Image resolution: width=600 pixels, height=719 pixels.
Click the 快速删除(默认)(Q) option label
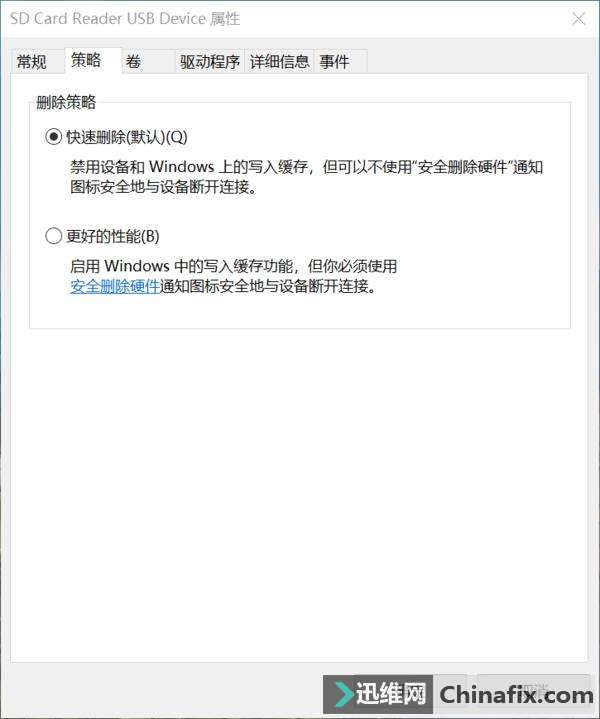click(127, 137)
